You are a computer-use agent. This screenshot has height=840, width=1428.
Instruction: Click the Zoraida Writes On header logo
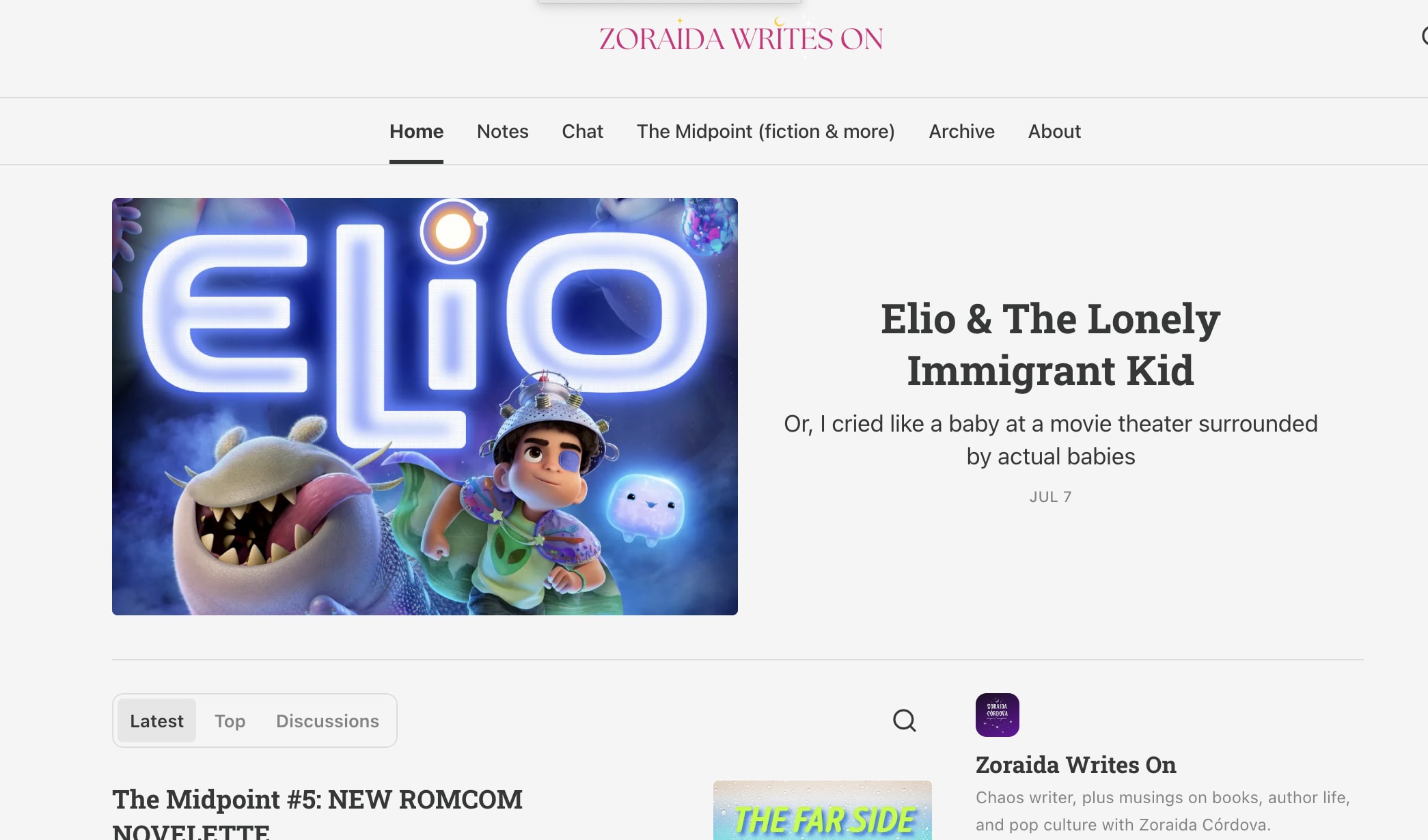pyautogui.click(x=741, y=38)
